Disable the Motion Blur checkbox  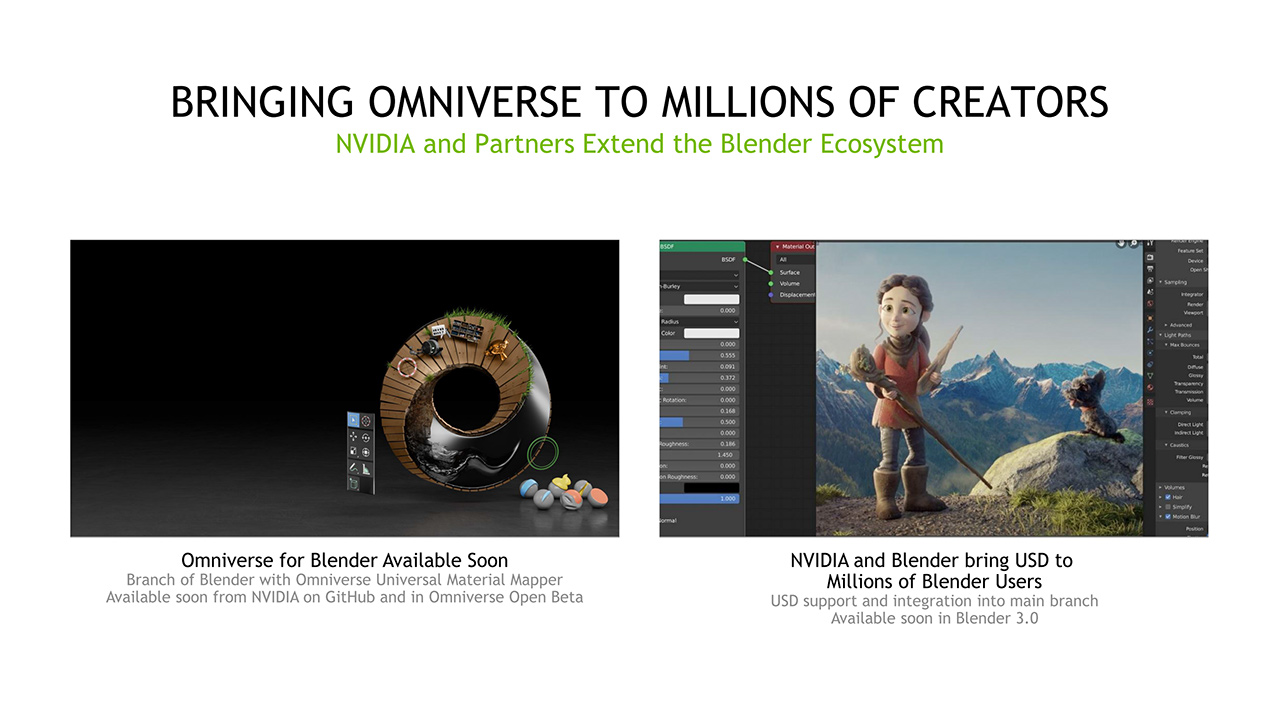[1168, 517]
